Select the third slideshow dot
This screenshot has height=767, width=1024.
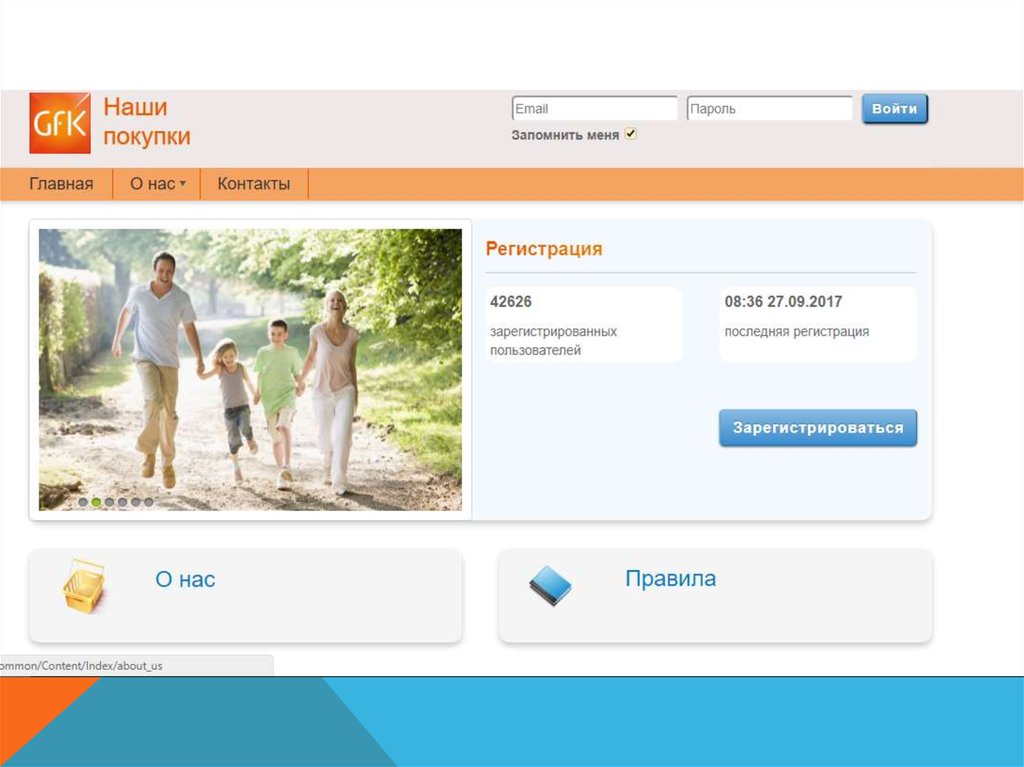[109, 502]
